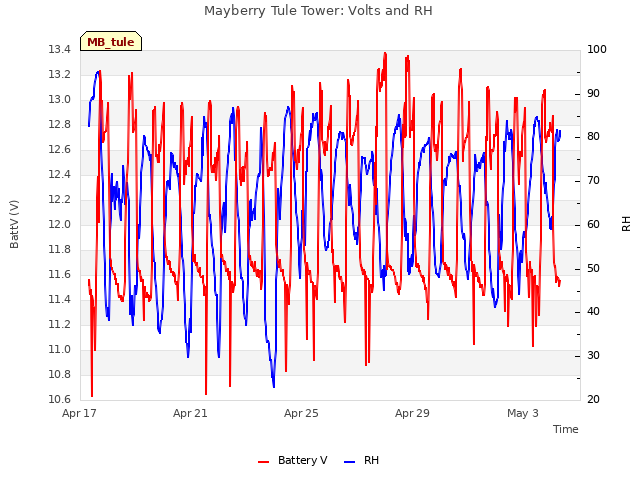Click the 12.4 voltage tick label

point(60,174)
